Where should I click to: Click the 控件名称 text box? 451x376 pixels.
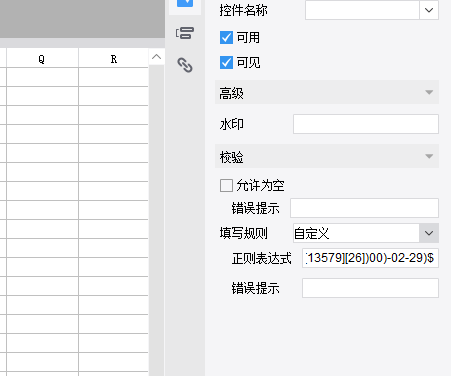[362, 10]
